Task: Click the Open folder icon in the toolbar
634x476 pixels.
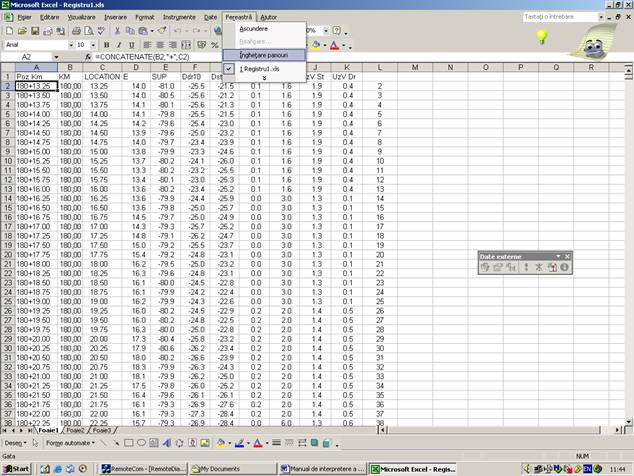Action: (22, 31)
